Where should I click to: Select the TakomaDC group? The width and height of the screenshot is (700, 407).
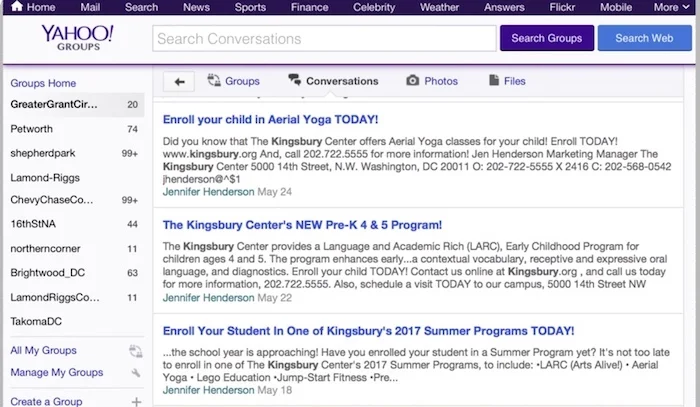36,321
